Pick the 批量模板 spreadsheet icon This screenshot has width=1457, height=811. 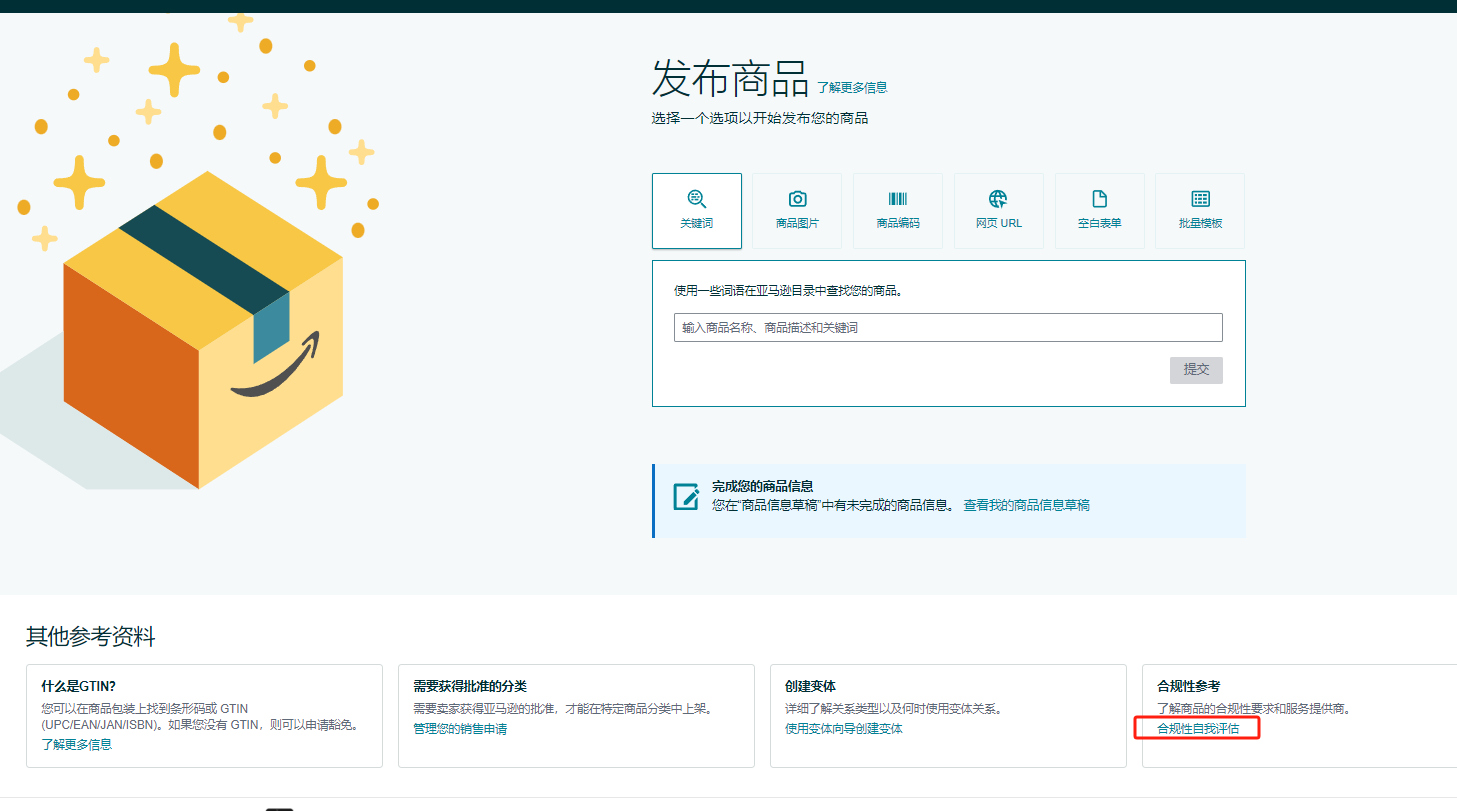point(1200,198)
